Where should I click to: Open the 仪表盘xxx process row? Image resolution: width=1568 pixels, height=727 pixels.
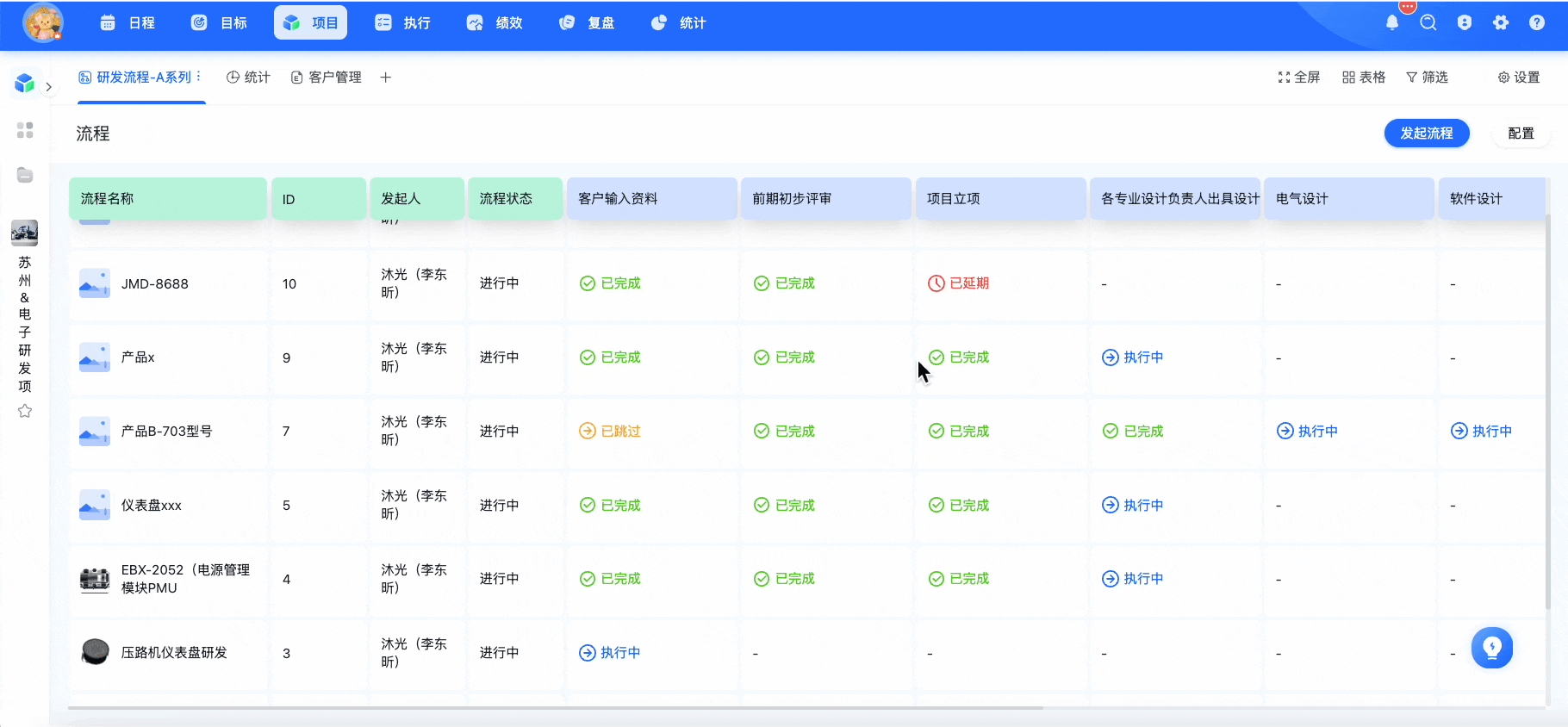(152, 506)
